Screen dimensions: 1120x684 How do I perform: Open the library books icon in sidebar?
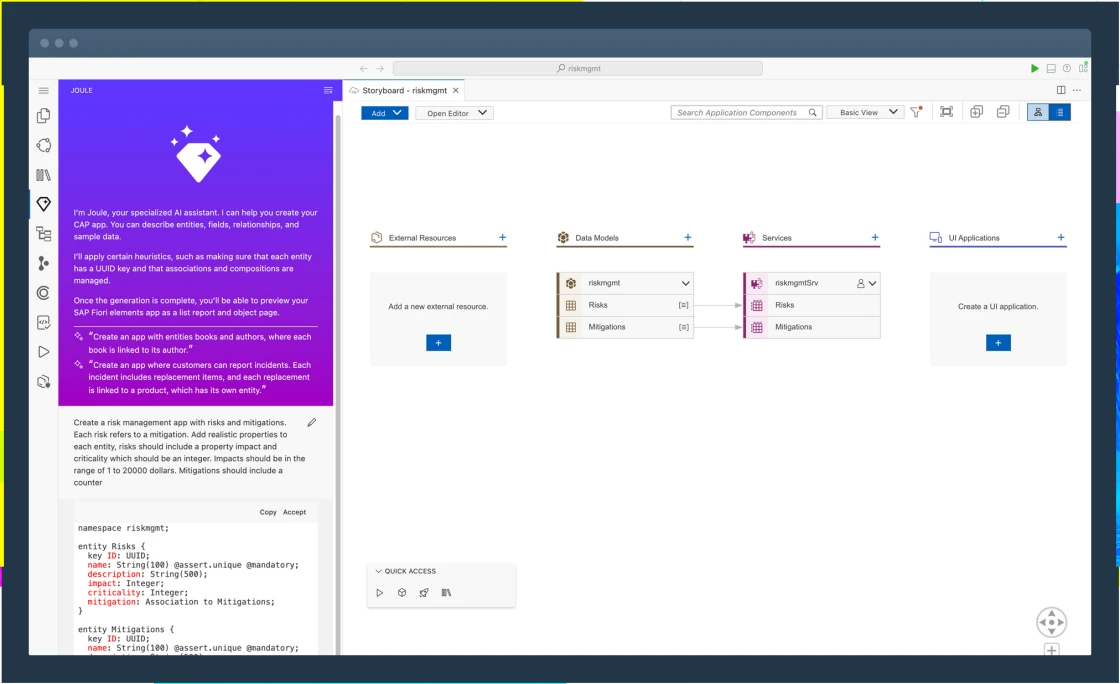tap(44, 175)
